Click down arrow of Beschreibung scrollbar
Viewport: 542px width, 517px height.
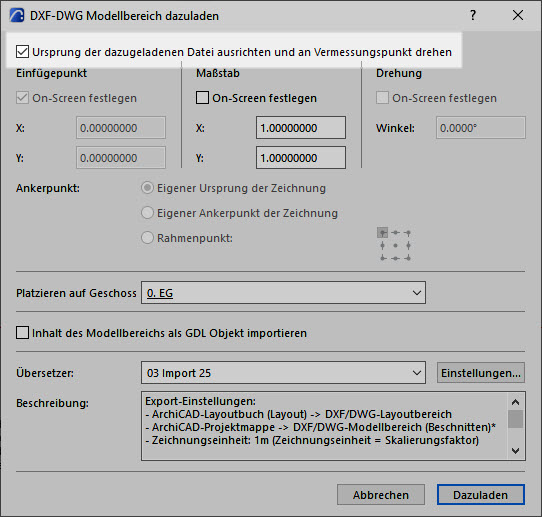(515, 451)
